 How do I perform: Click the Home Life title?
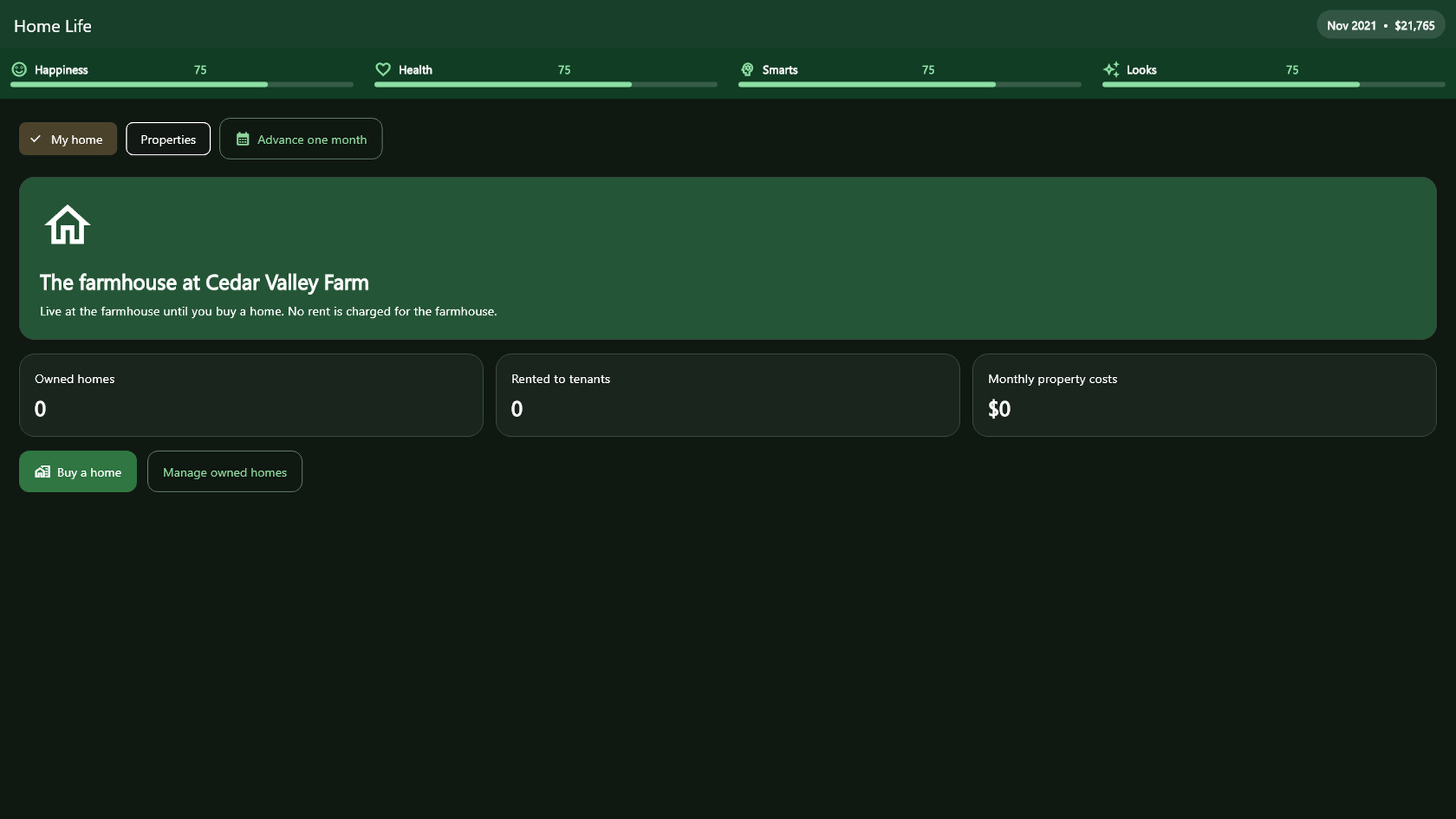(52, 26)
